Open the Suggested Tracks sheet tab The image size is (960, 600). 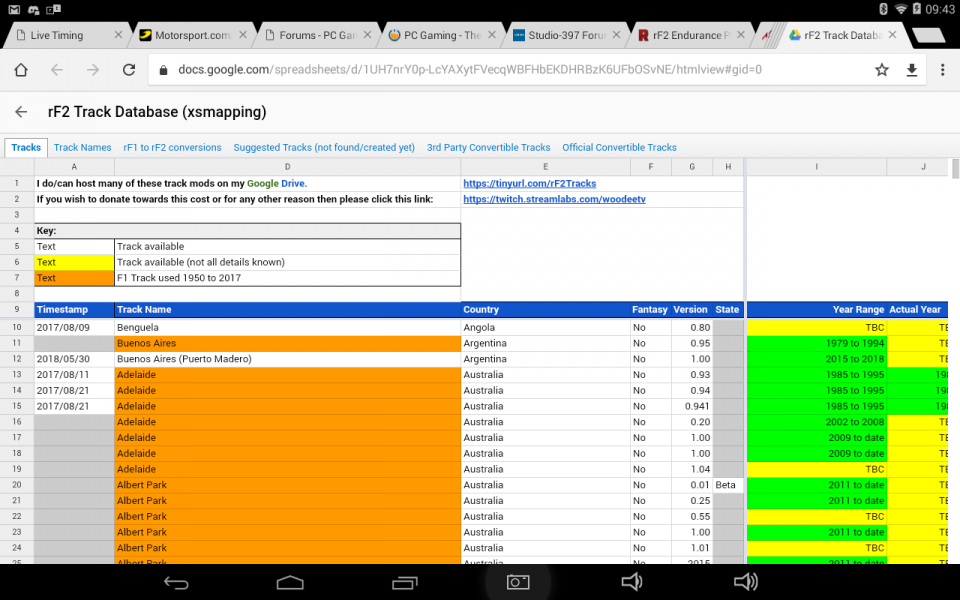[324, 148]
